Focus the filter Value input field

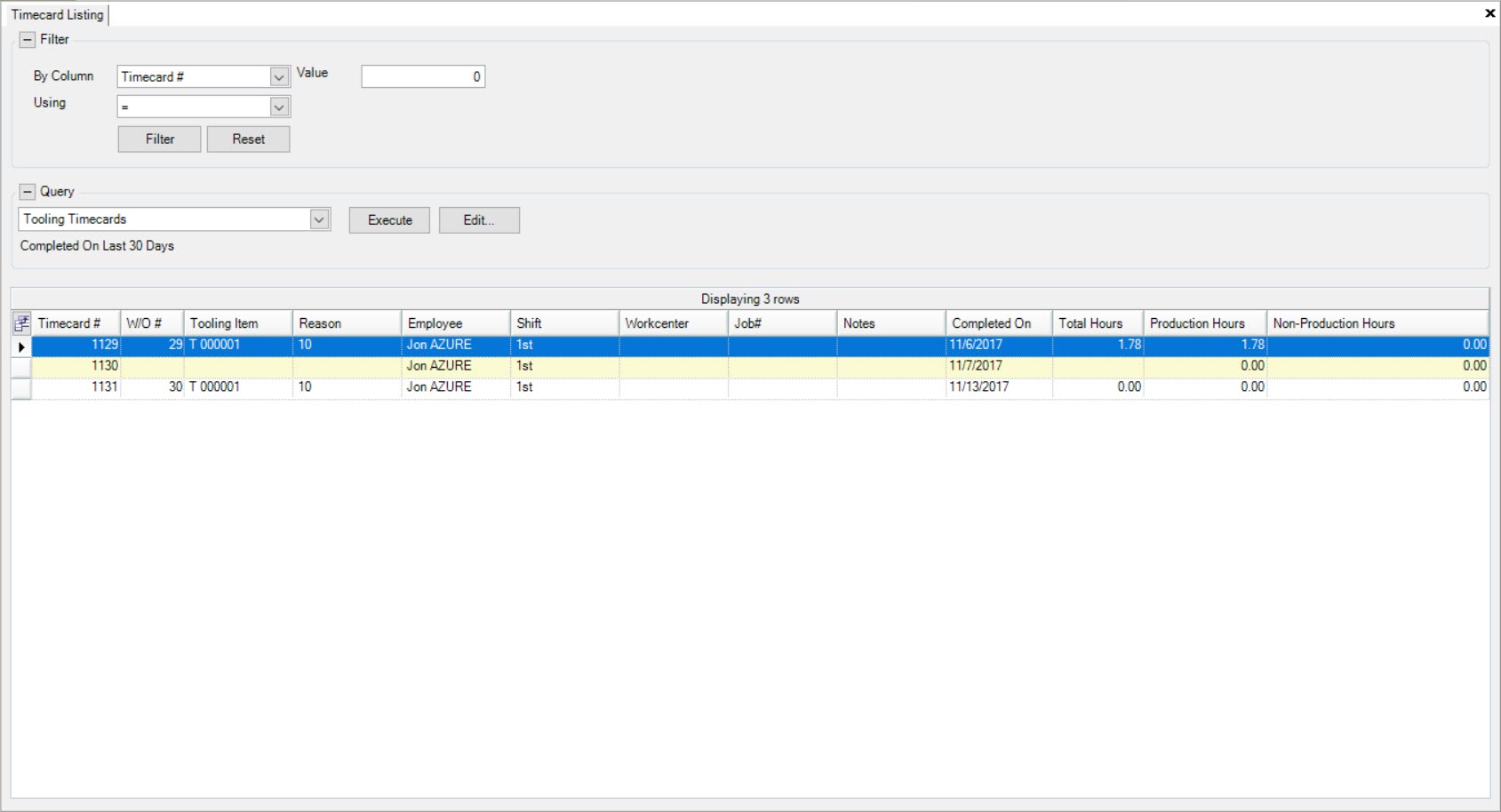click(x=423, y=77)
